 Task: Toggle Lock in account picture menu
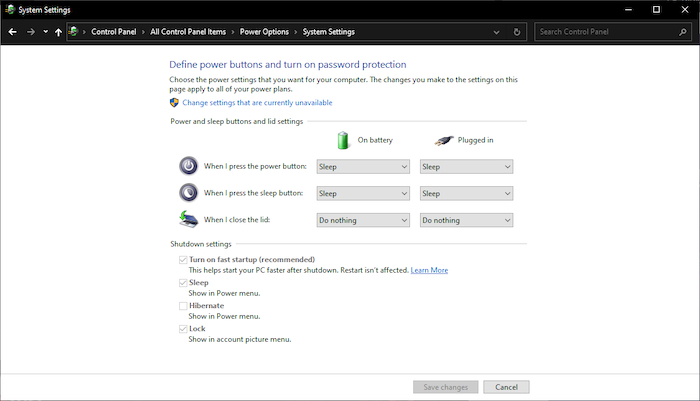pos(183,329)
